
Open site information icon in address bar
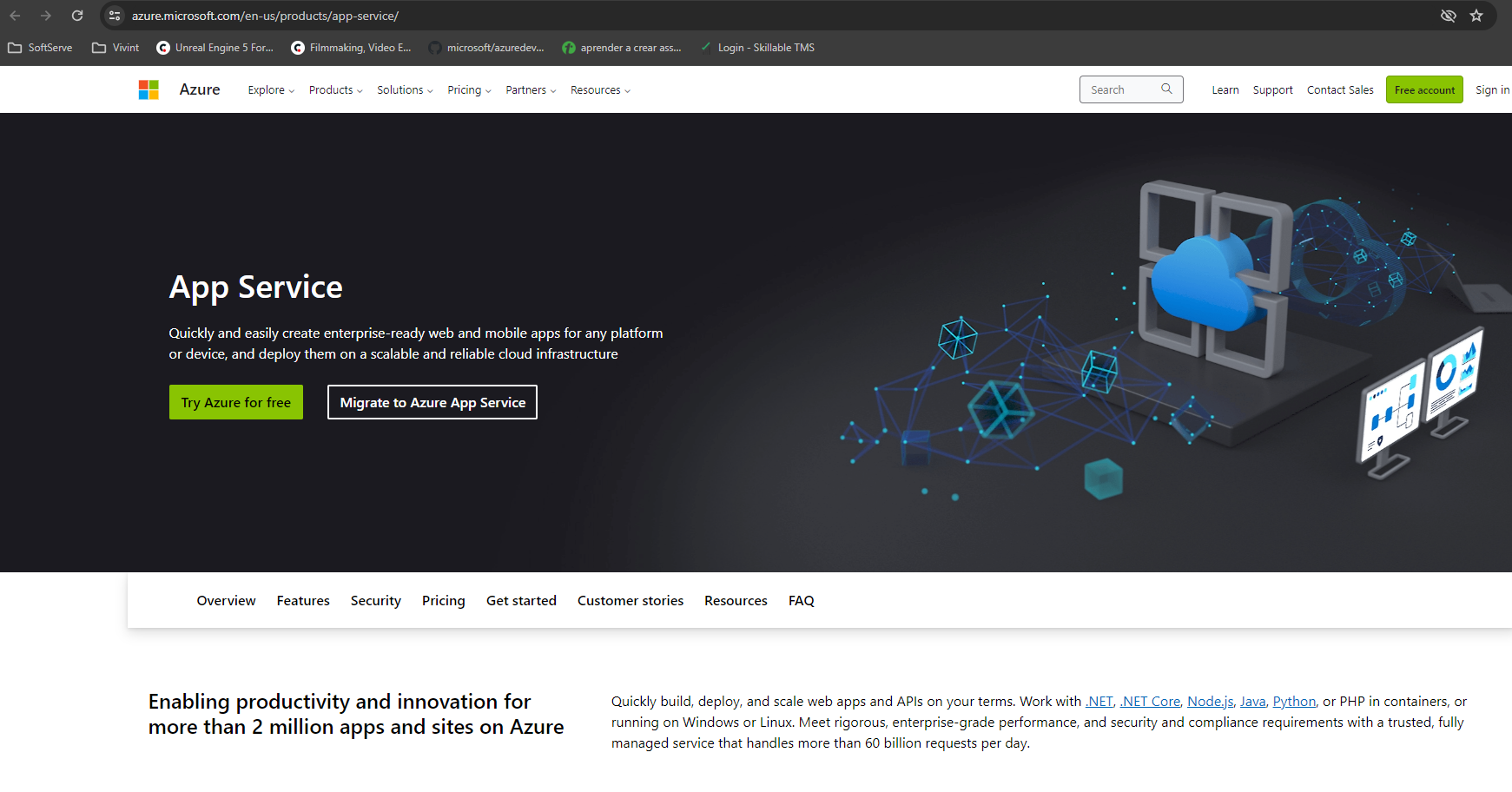115,16
